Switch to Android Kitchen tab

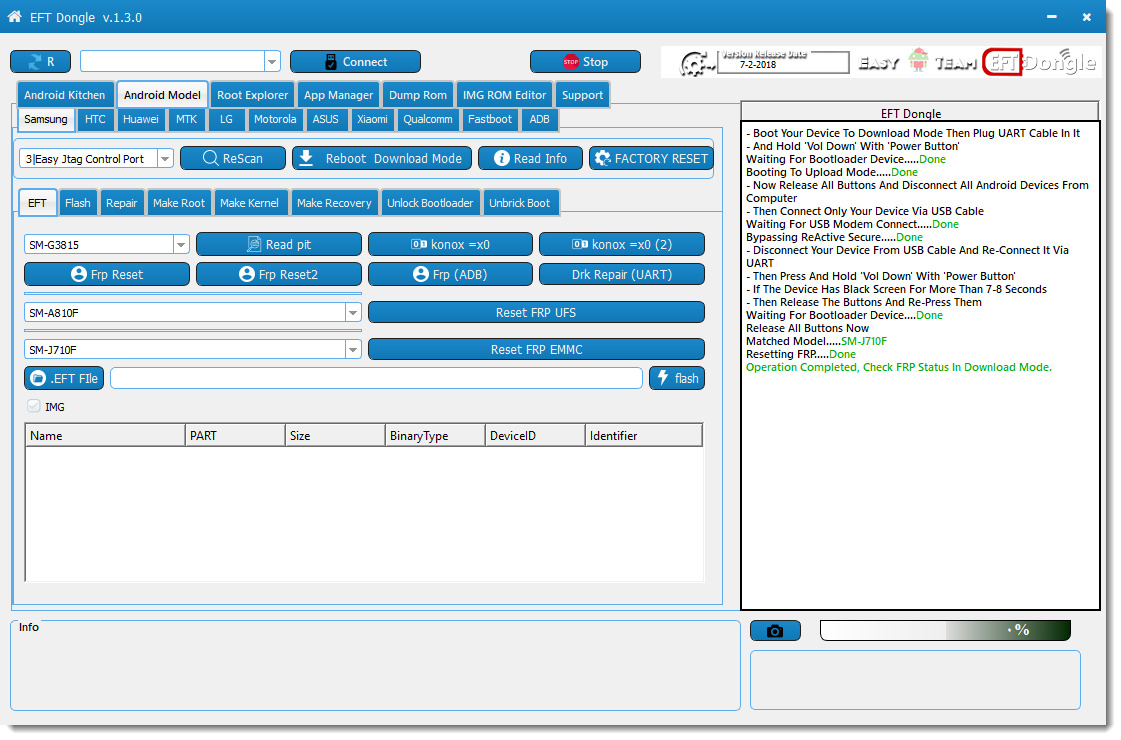[64, 95]
